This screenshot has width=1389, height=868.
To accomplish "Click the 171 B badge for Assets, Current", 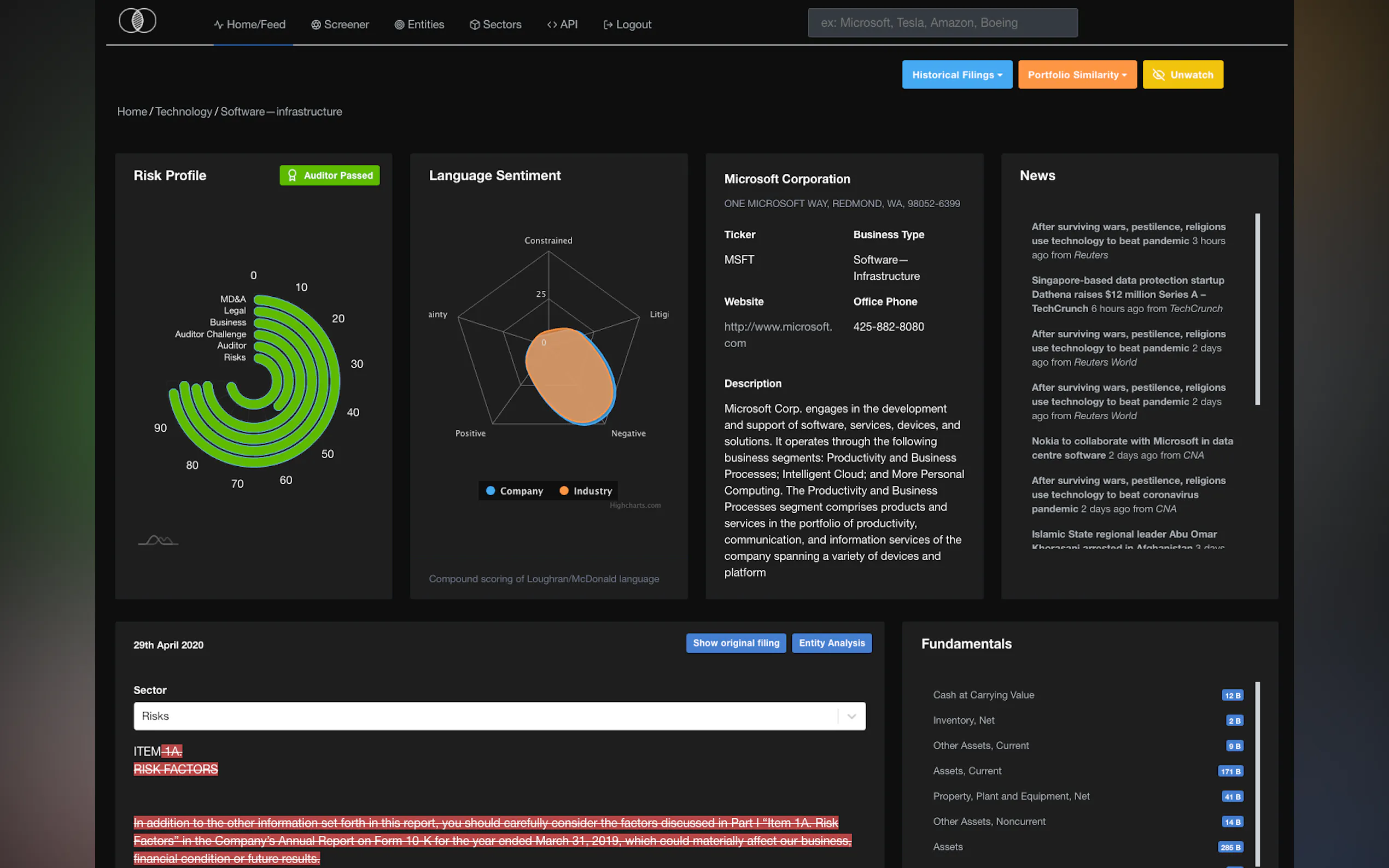I will (1230, 771).
